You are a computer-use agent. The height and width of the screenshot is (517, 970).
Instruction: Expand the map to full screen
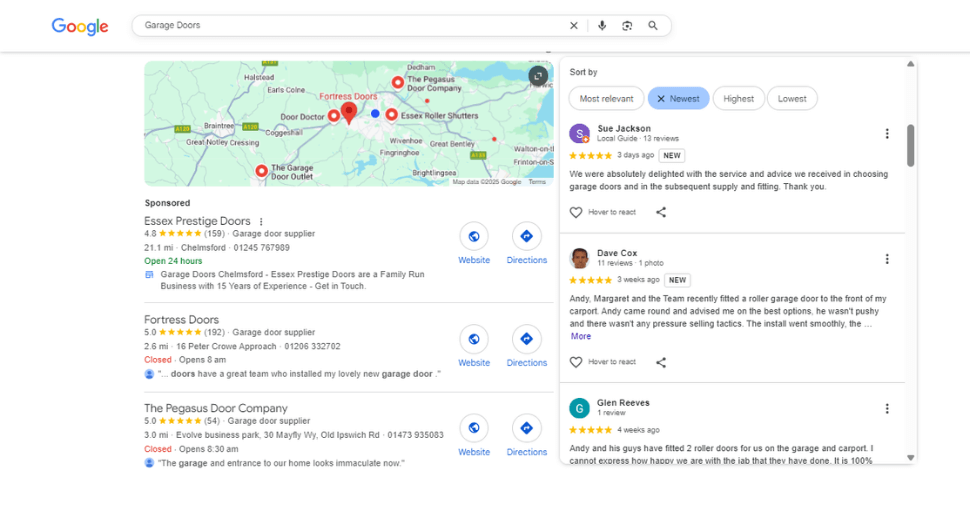(x=538, y=76)
